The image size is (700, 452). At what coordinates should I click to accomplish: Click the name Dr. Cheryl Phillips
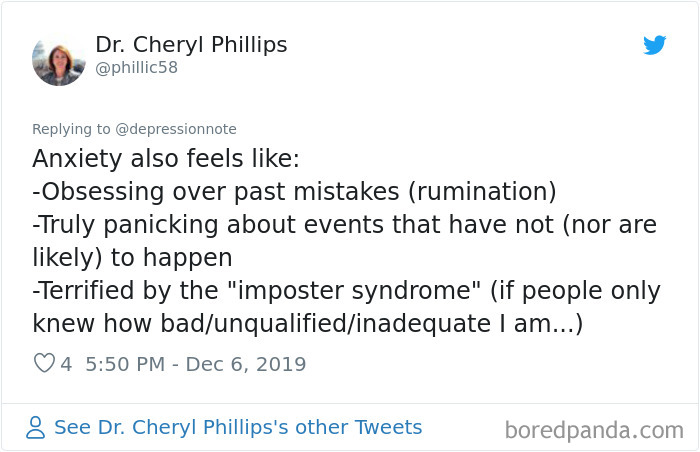pos(191,45)
